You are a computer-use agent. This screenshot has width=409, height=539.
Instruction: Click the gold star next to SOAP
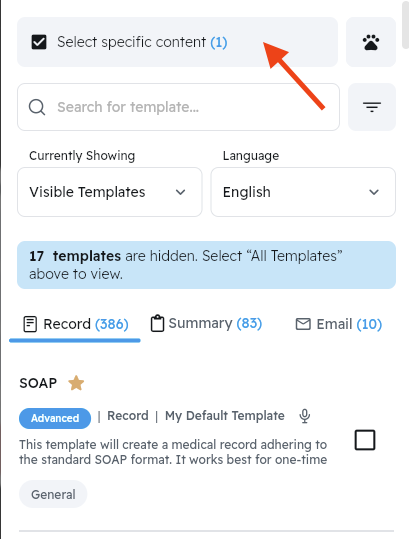pyautogui.click(x=76, y=383)
